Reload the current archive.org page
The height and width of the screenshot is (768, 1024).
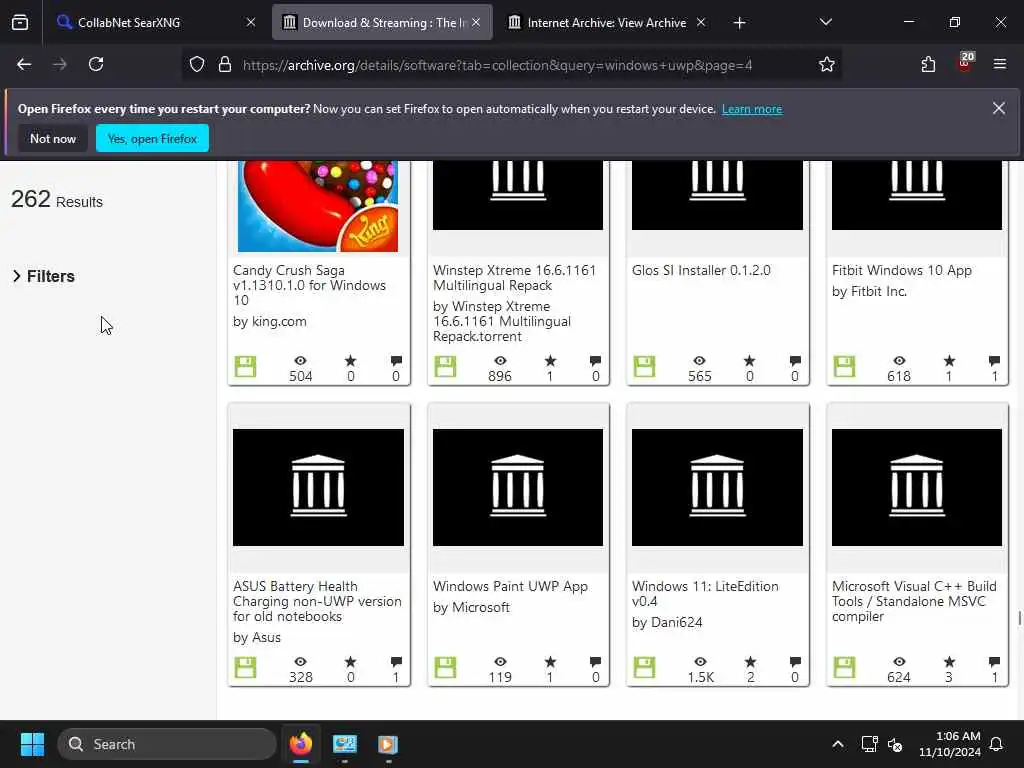click(96, 64)
